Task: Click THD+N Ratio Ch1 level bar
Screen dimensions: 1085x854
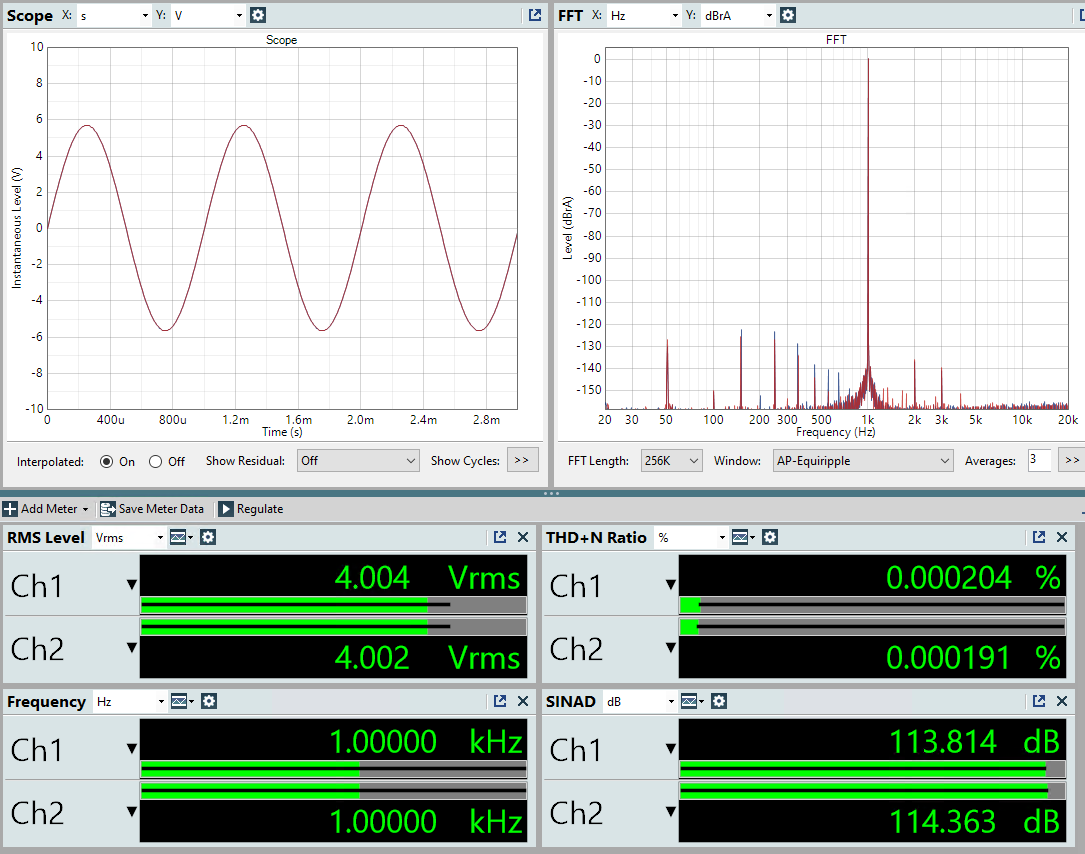Action: point(872,606)
